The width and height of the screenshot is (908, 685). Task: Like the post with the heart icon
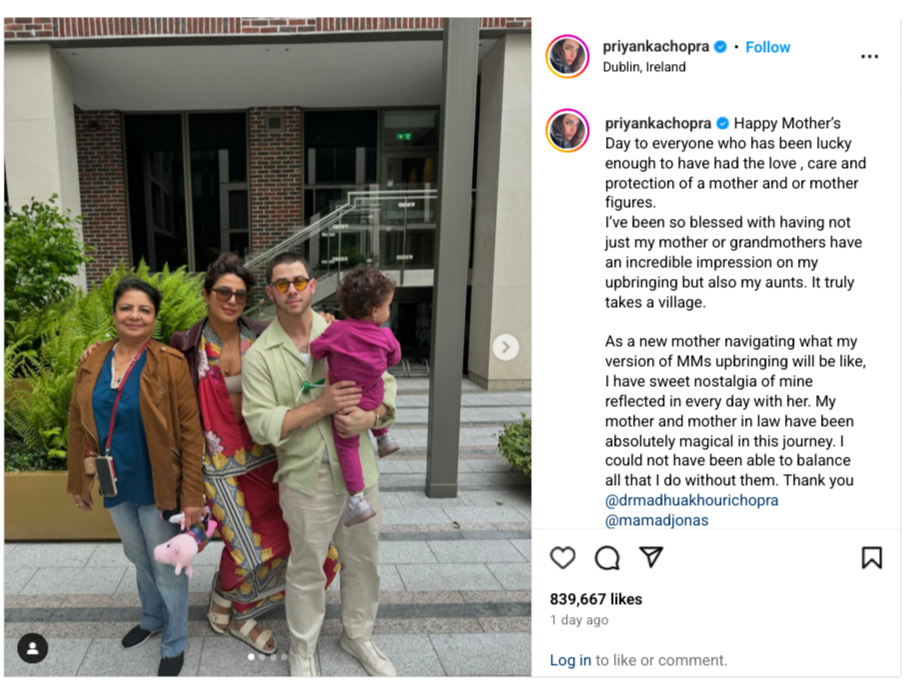(562, 558)
